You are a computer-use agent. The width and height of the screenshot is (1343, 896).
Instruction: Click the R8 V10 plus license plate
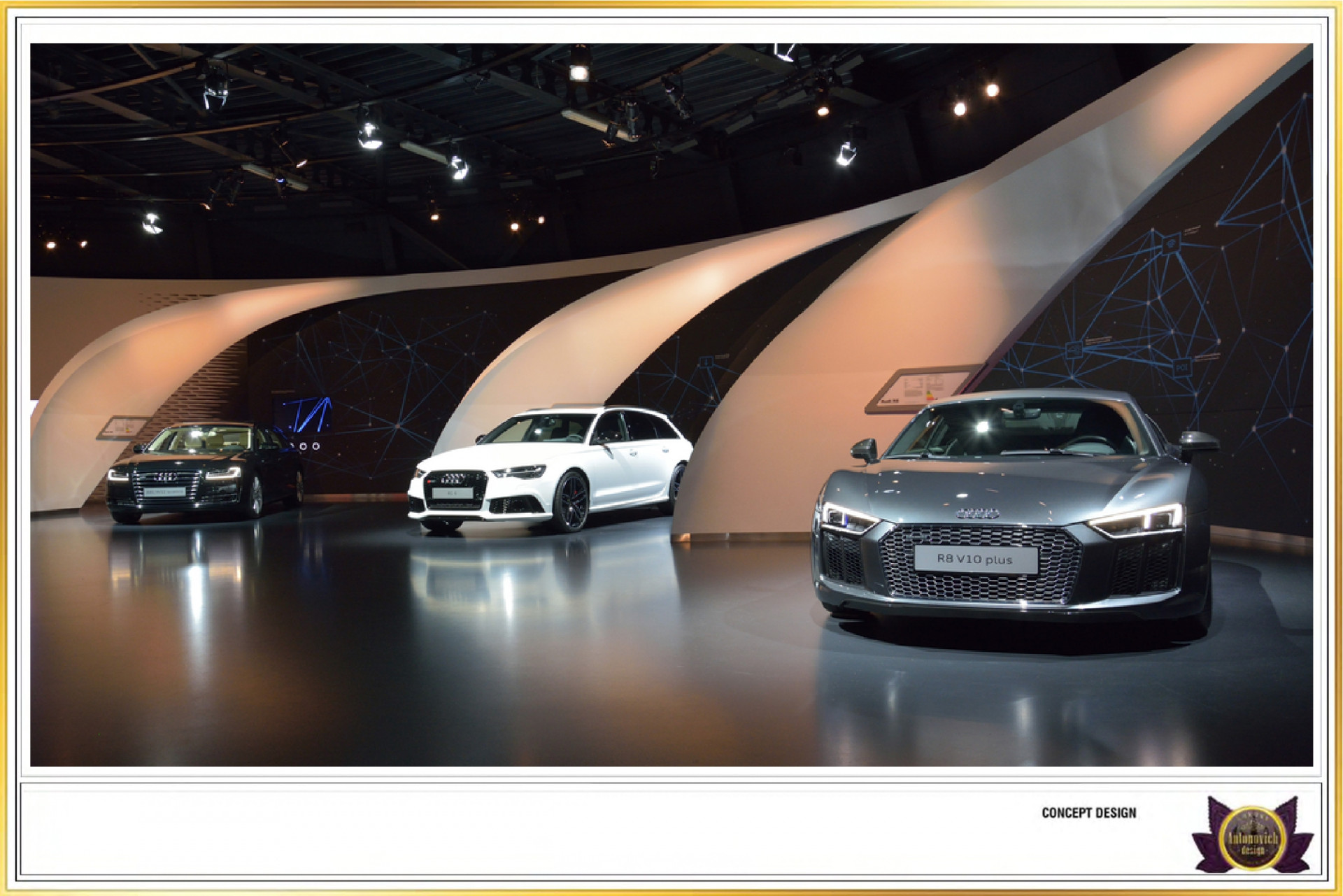click(975, 560)
